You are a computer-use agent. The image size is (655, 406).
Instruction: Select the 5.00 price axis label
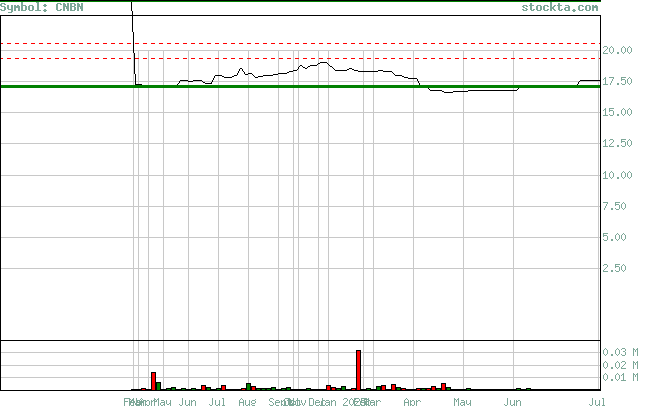tap(614, 237)
